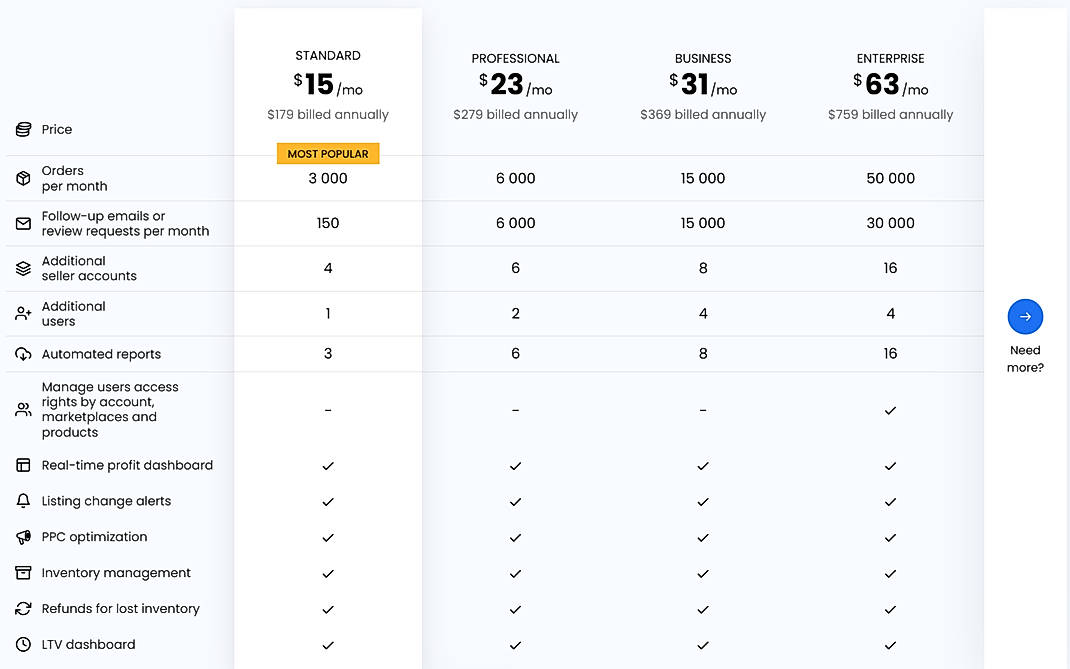Click the Business column checkmark for Refunds for lost inventory
Image resolution: width=1070 pixels, height=669 pixels.
703,609
